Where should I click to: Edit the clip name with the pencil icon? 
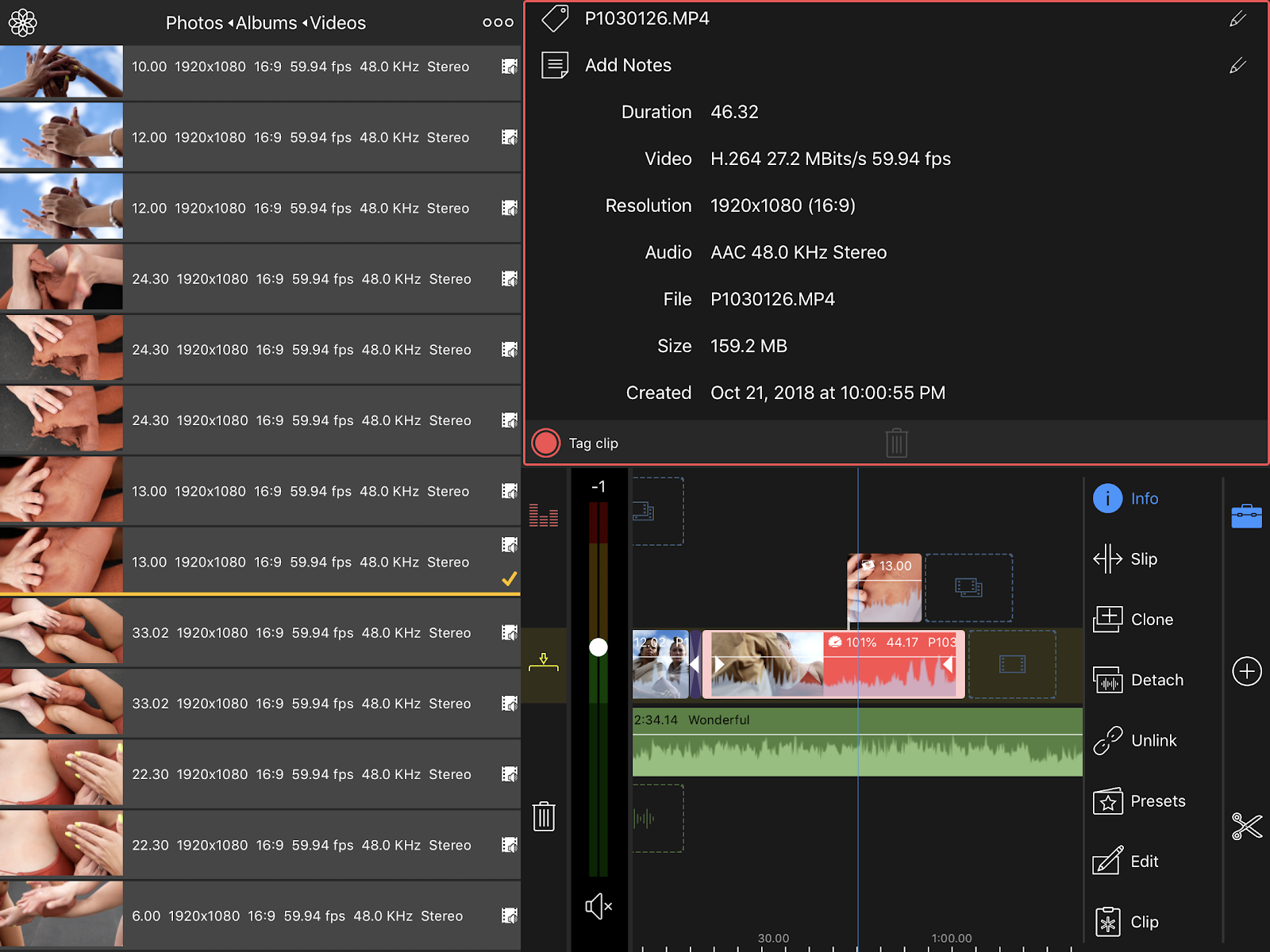1237,18
